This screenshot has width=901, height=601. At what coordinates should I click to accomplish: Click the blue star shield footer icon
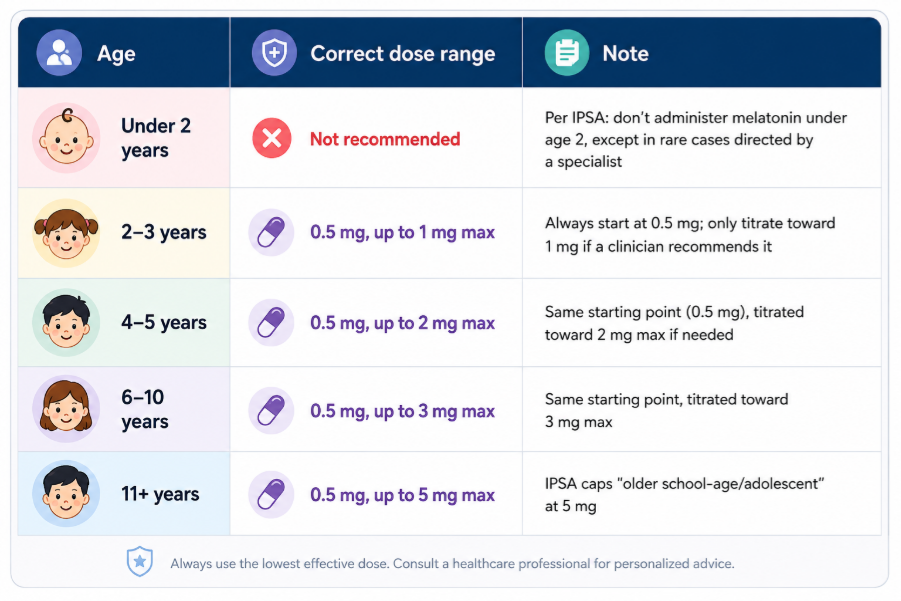click(x=140, y=561)
